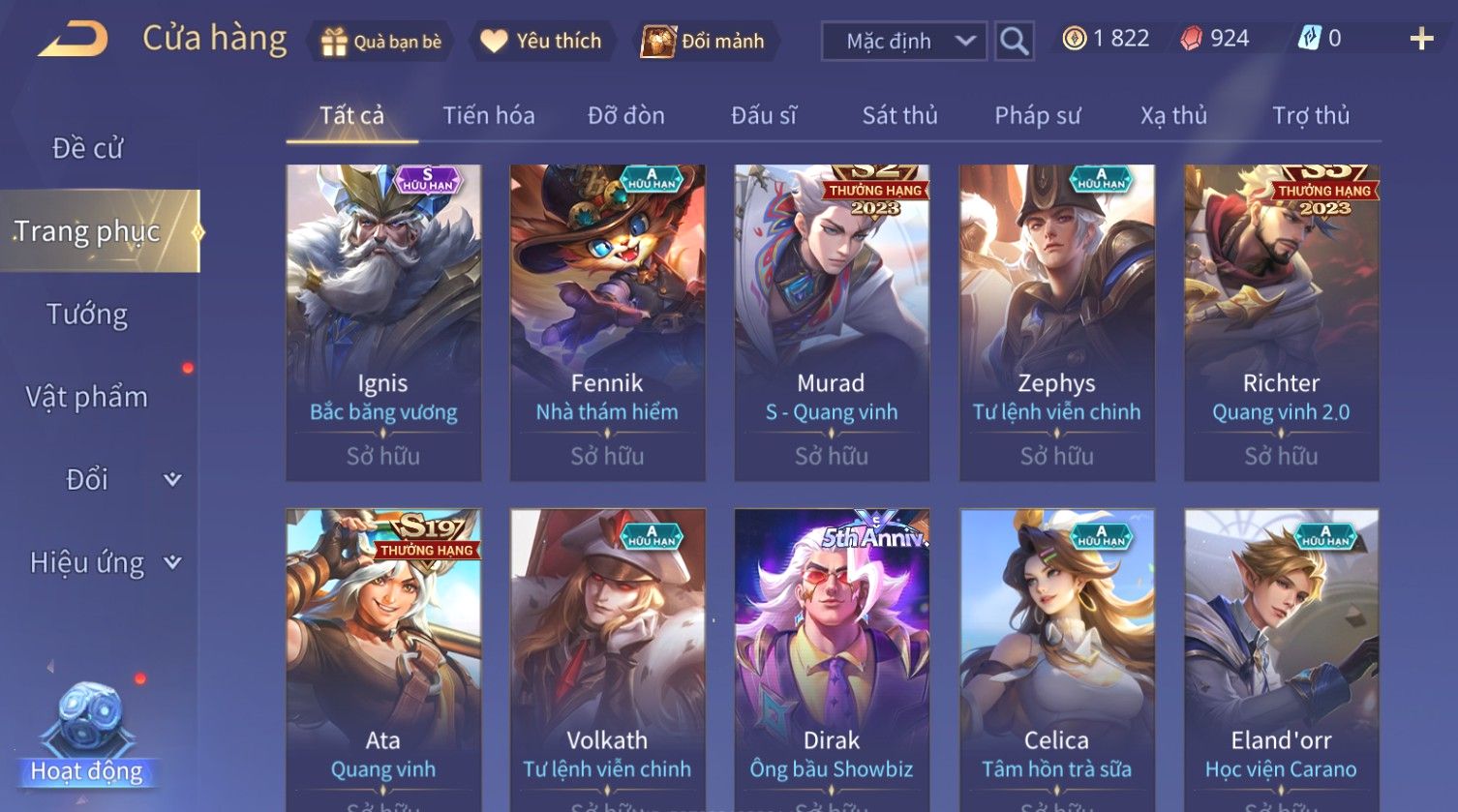Switch to the Pháp sư tab
The height and width of the screenshot is (812, 1458).
pyautogui.click(x=1037, y=115)
